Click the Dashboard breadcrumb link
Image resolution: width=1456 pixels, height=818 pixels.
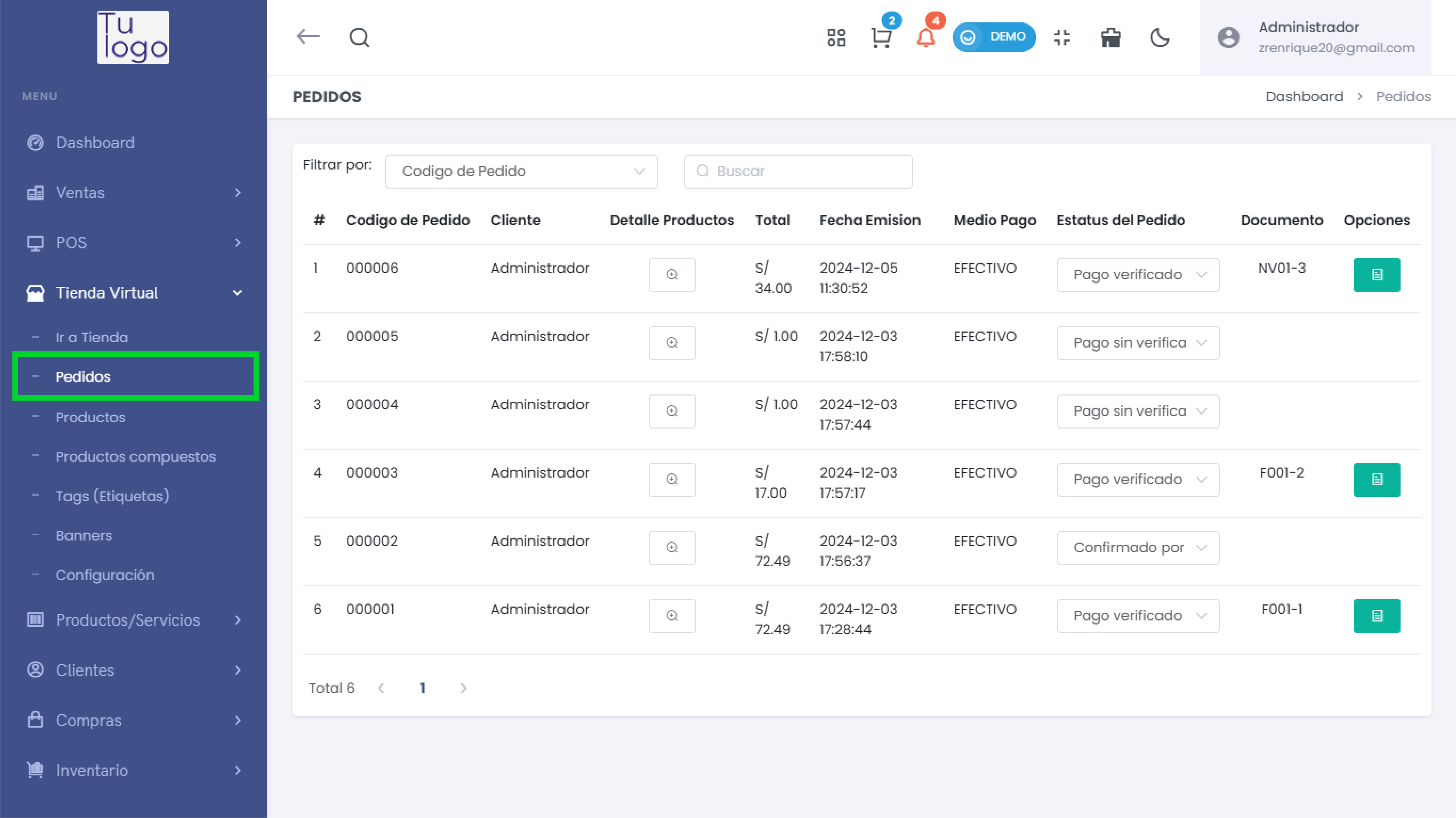pyautogui.click(x=1304, y=97)
